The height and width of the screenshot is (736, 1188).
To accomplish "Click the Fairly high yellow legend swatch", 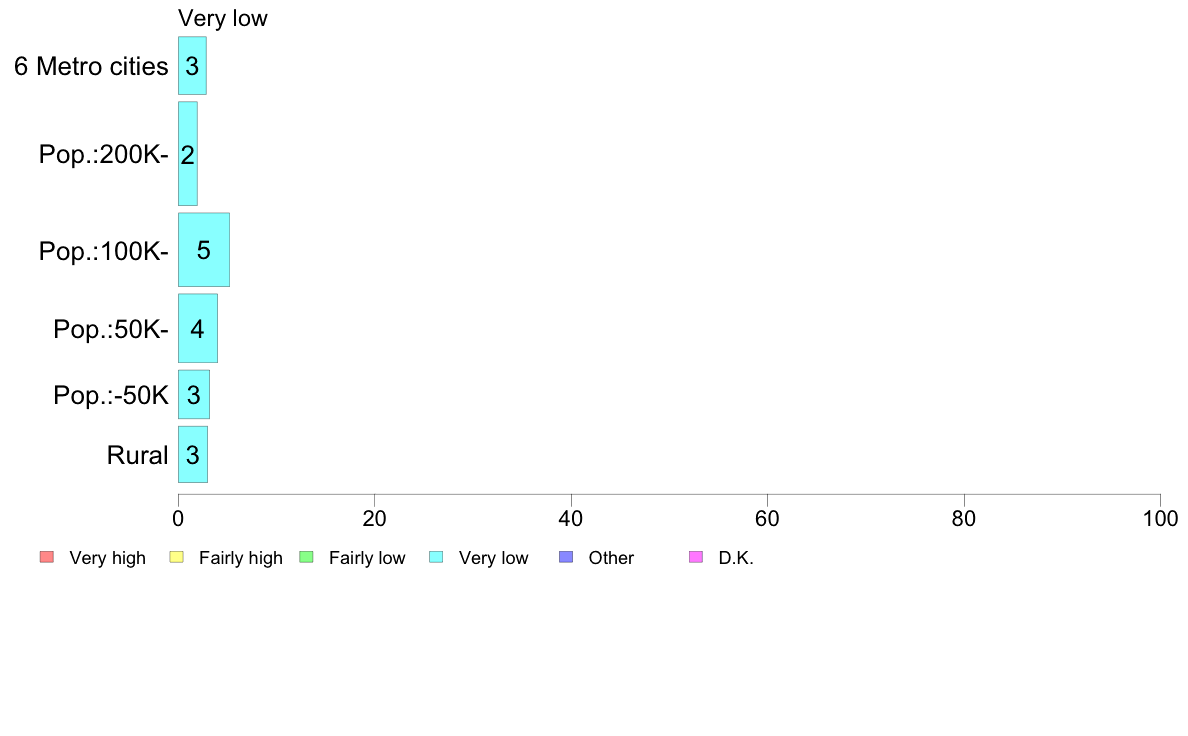I will pyautogui.click(x=177, y=557).
